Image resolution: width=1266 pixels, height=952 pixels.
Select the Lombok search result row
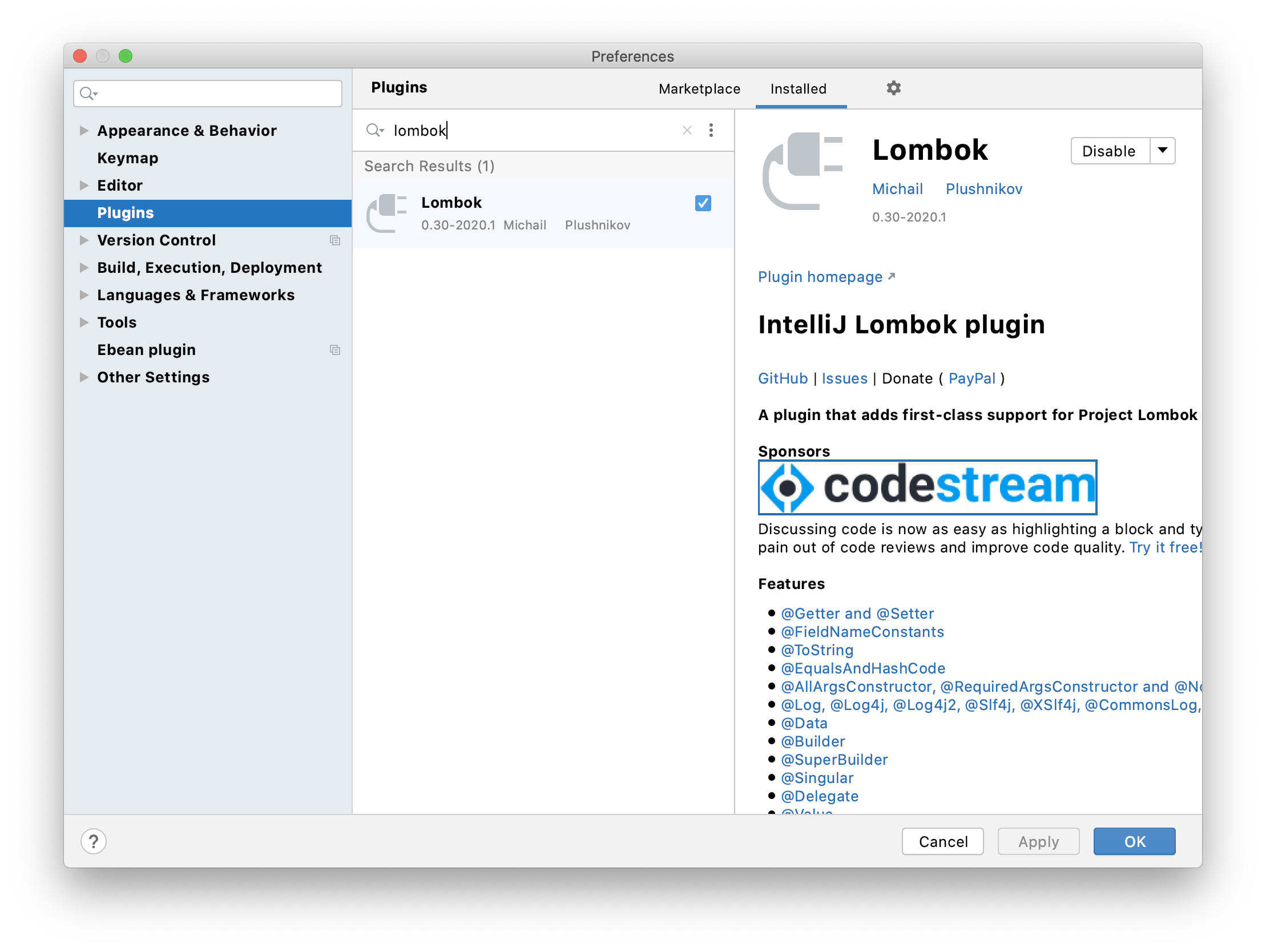(543, 213)
